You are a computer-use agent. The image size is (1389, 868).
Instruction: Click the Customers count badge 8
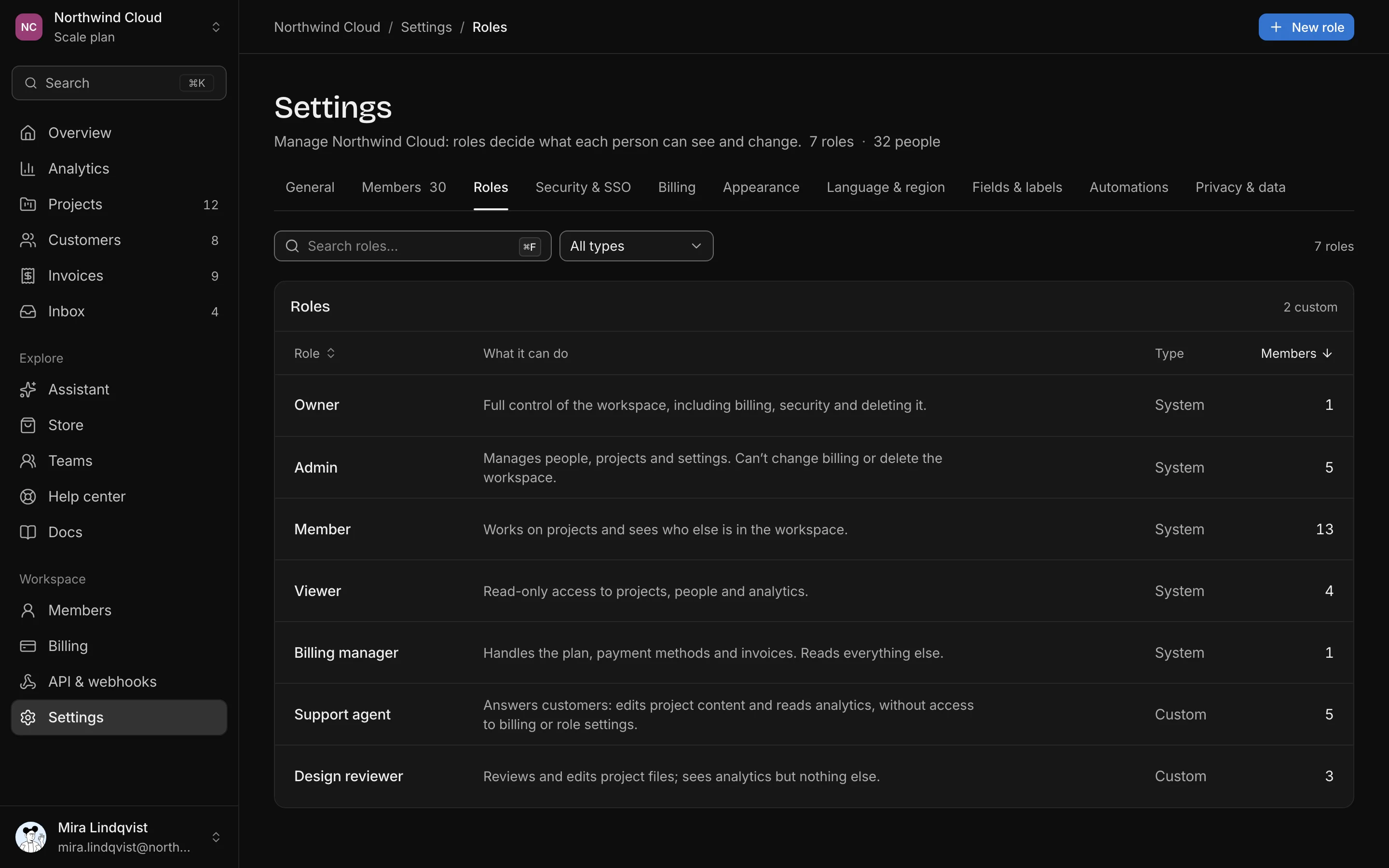215,240
